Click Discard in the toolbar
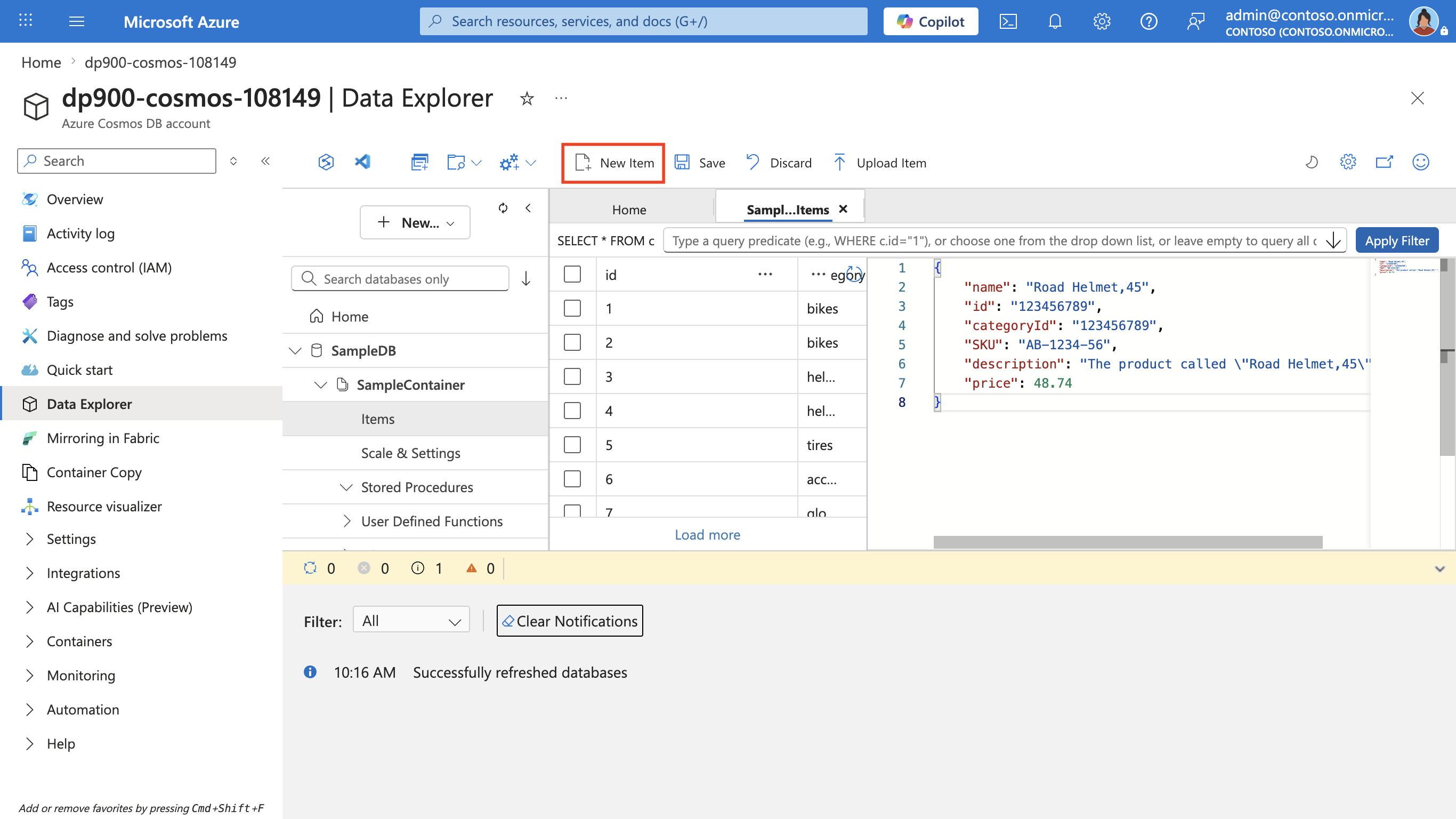 (x=778, y=163)
